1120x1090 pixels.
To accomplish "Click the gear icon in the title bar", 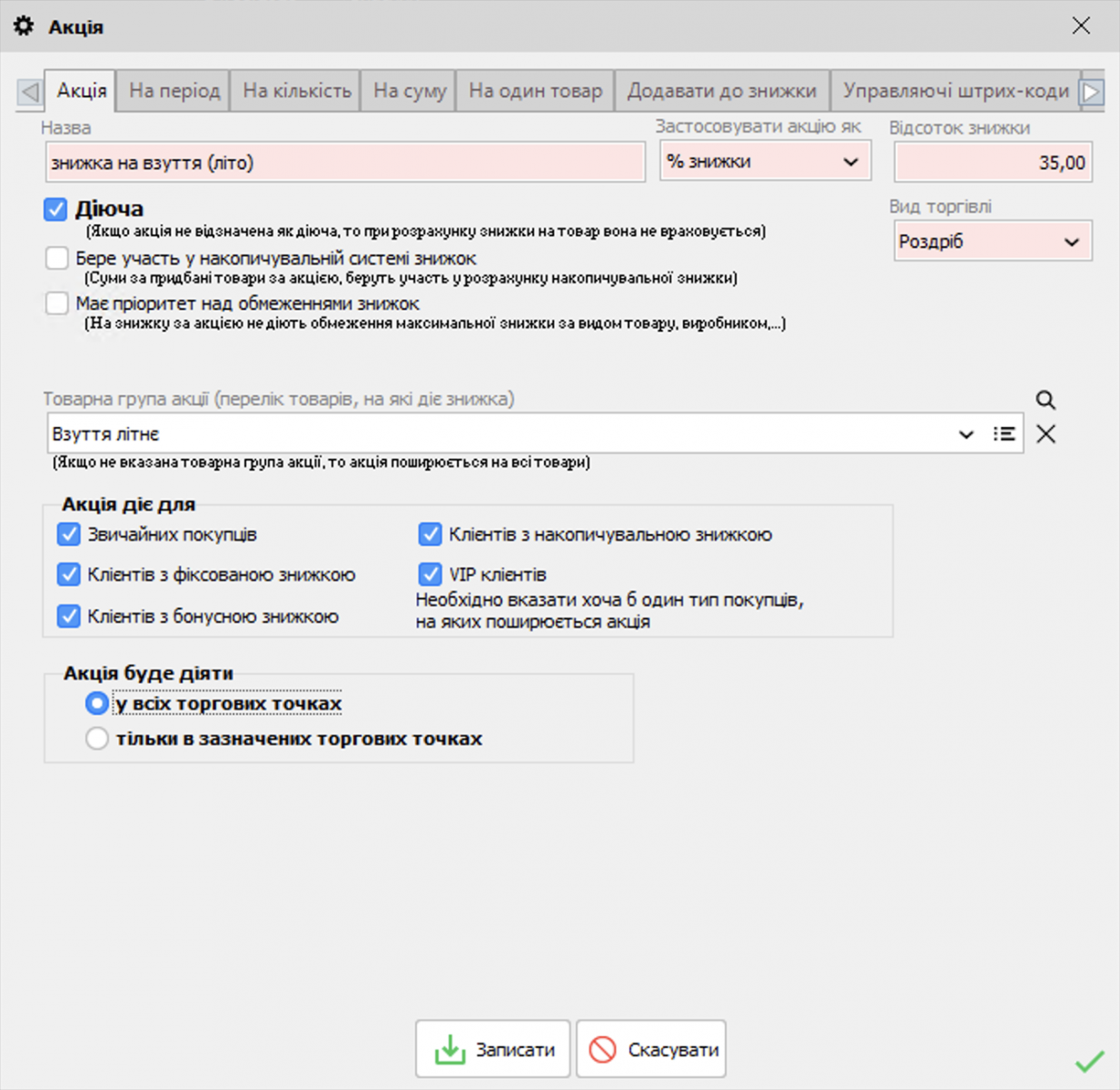I will coord(24,26).
